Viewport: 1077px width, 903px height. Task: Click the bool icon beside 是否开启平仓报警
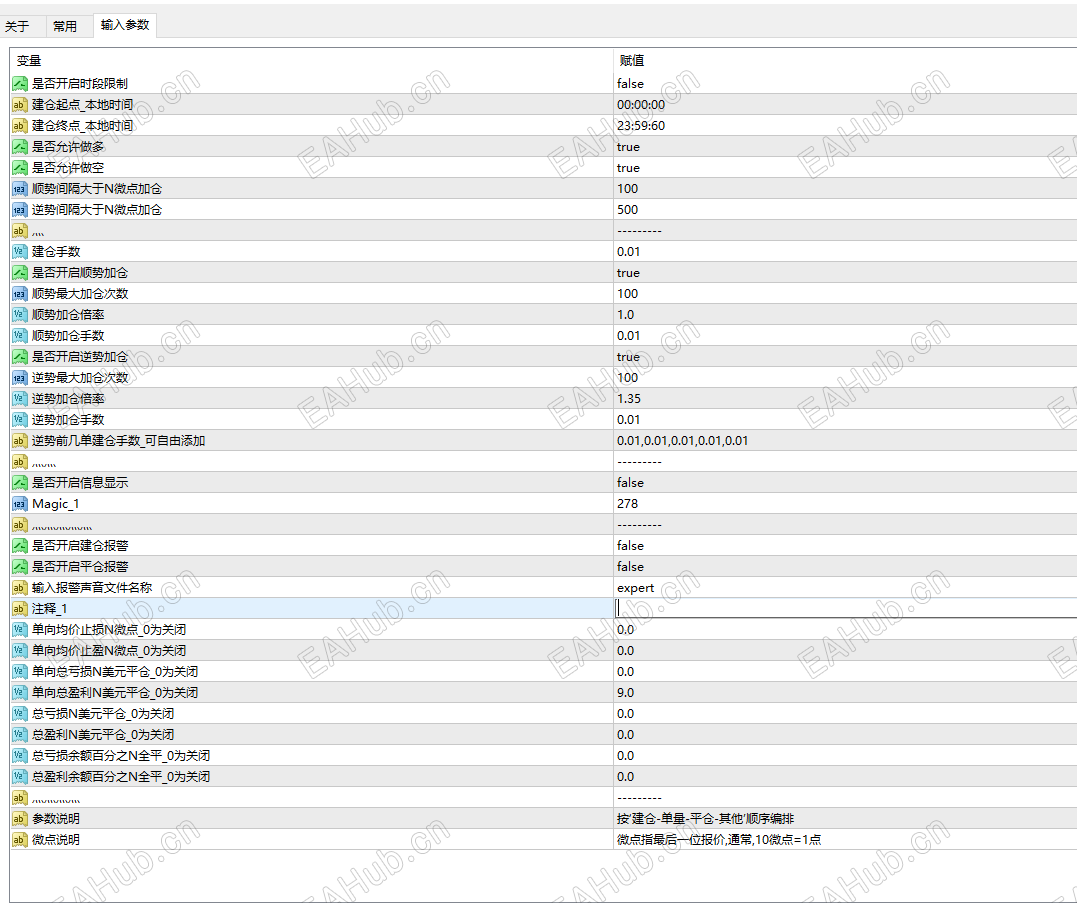coord(20,567)
